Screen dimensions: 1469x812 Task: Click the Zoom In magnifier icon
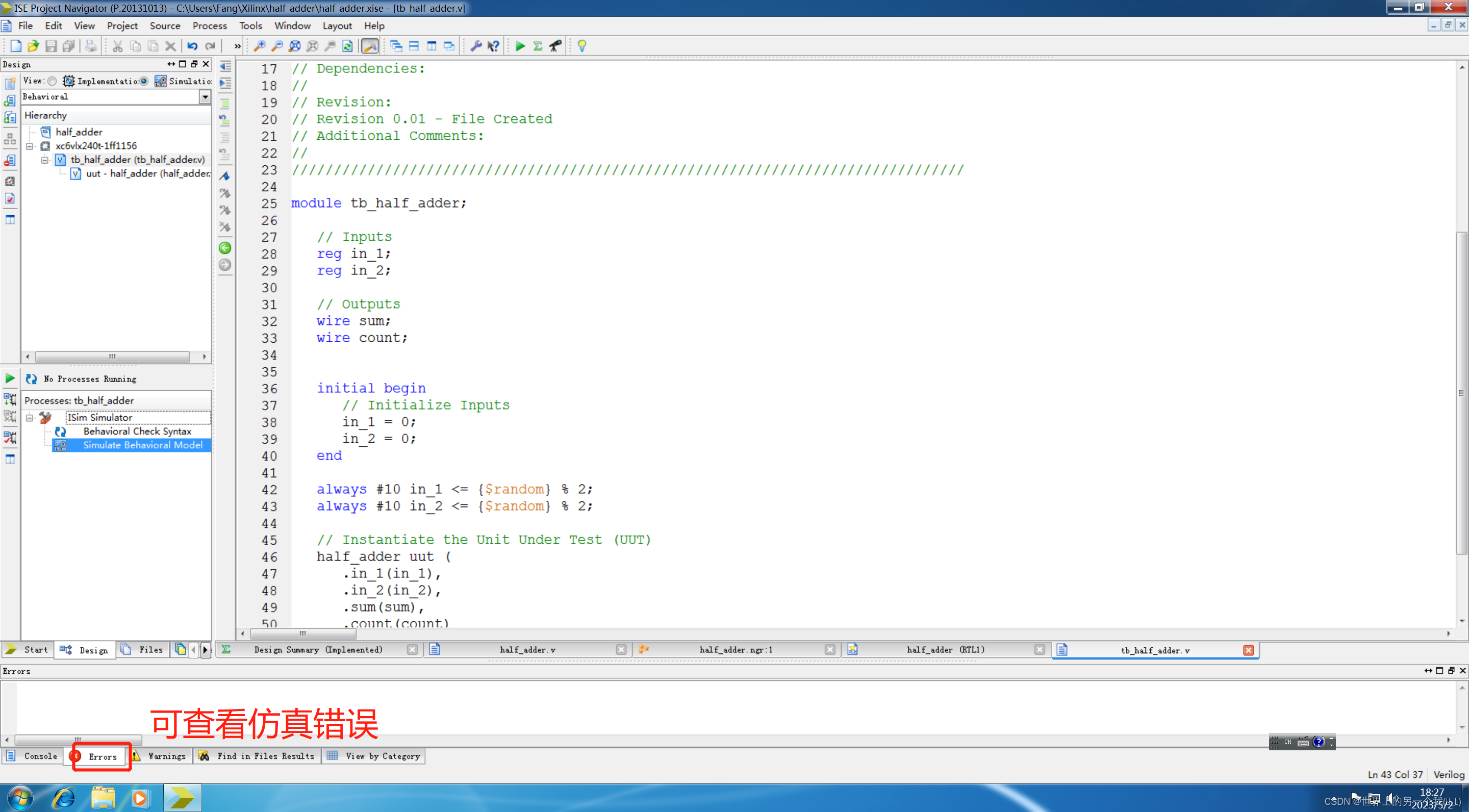point(260,46)
